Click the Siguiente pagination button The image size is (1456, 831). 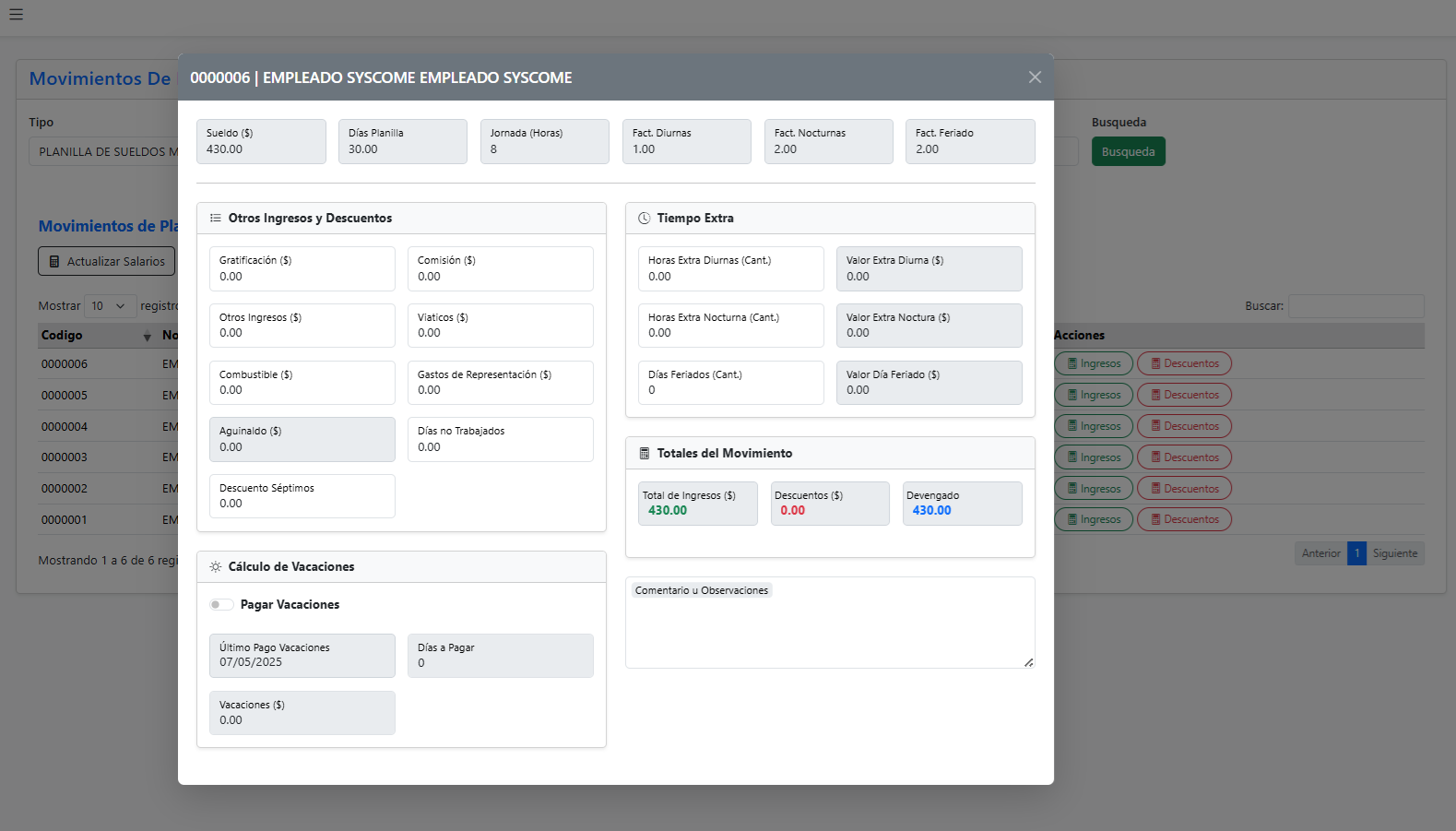(1394, 553)
